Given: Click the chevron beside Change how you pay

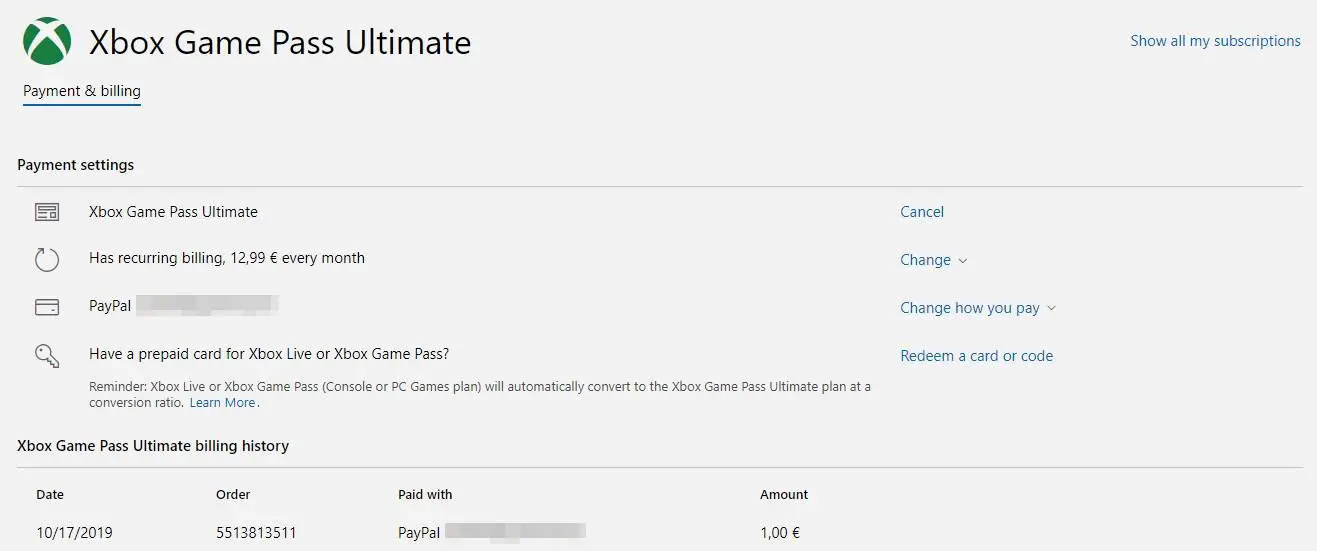Looking at the screenshot, I should (1051, 309).
